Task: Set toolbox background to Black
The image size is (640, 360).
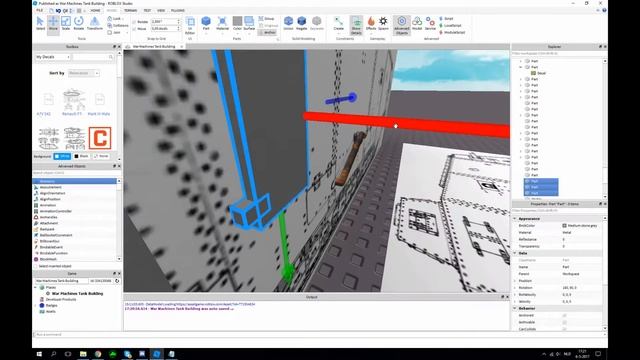Action: 82,156
